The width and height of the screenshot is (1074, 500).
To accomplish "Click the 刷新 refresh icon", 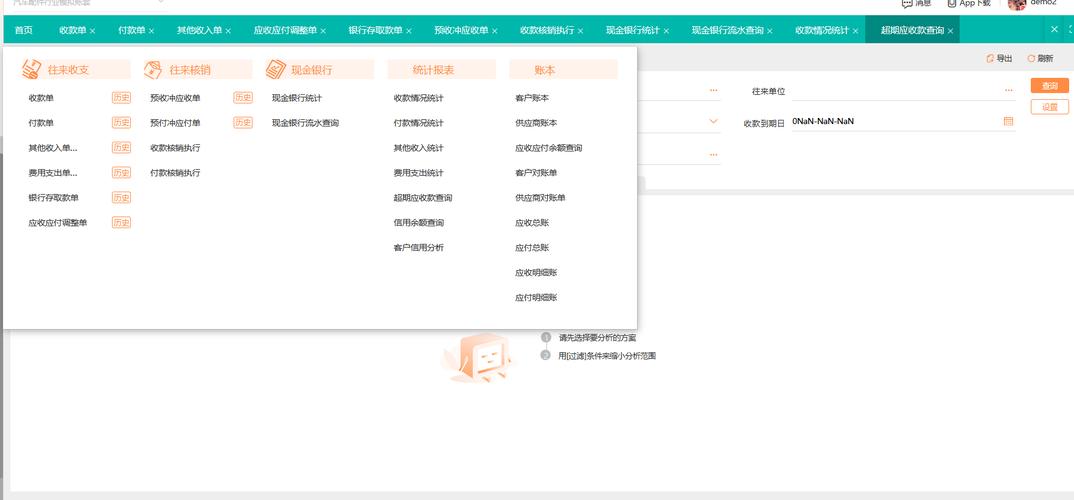I will 1031,59.
